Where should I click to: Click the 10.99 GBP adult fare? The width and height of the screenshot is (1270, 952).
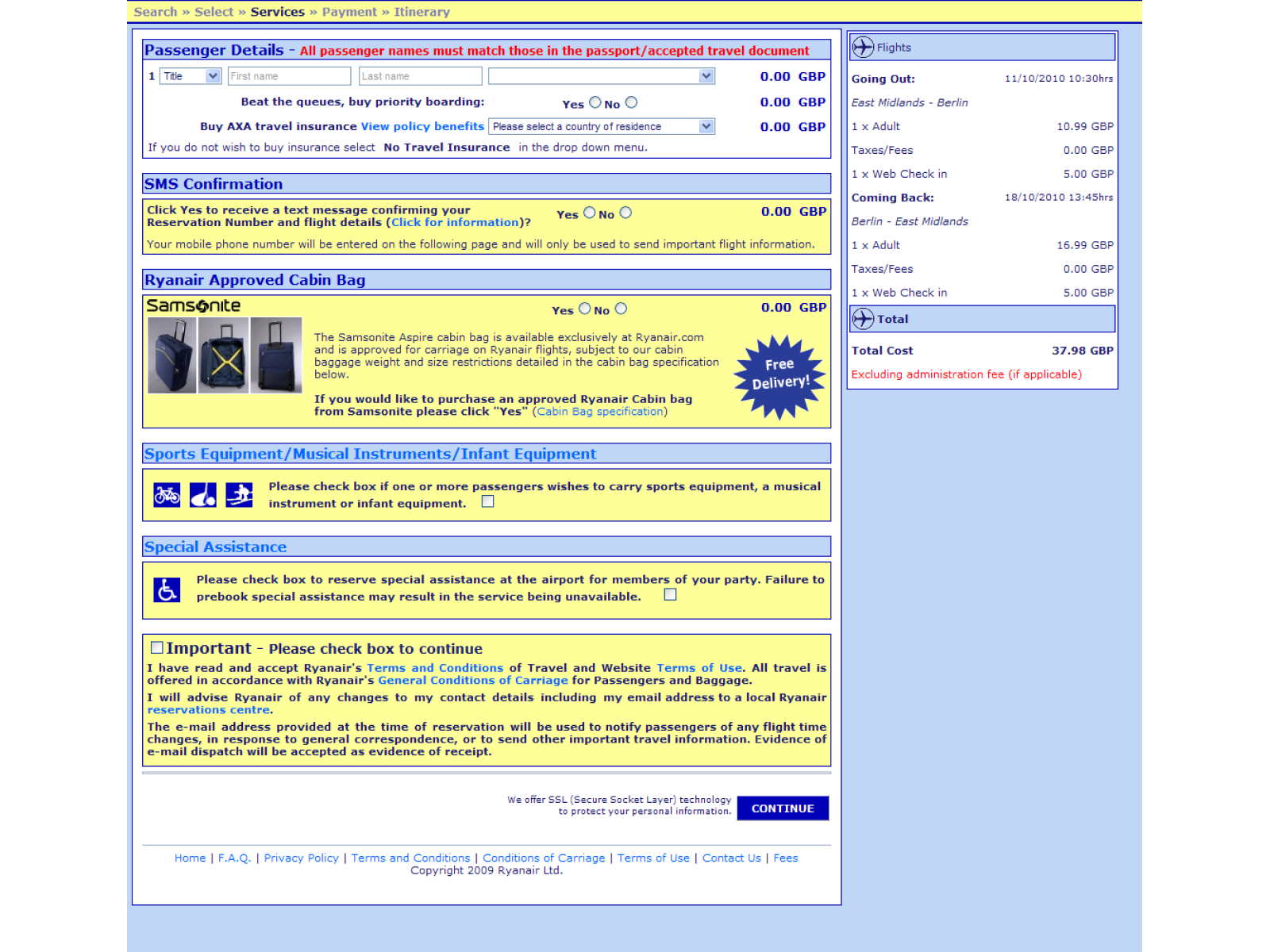(x=1085, y=127)
